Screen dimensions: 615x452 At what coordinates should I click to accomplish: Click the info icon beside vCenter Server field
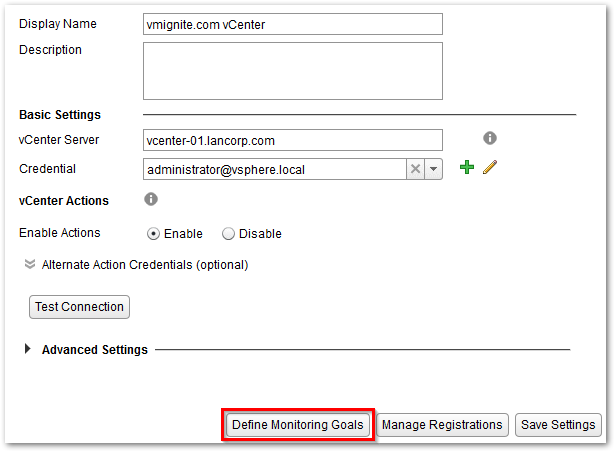click(490, 139)
